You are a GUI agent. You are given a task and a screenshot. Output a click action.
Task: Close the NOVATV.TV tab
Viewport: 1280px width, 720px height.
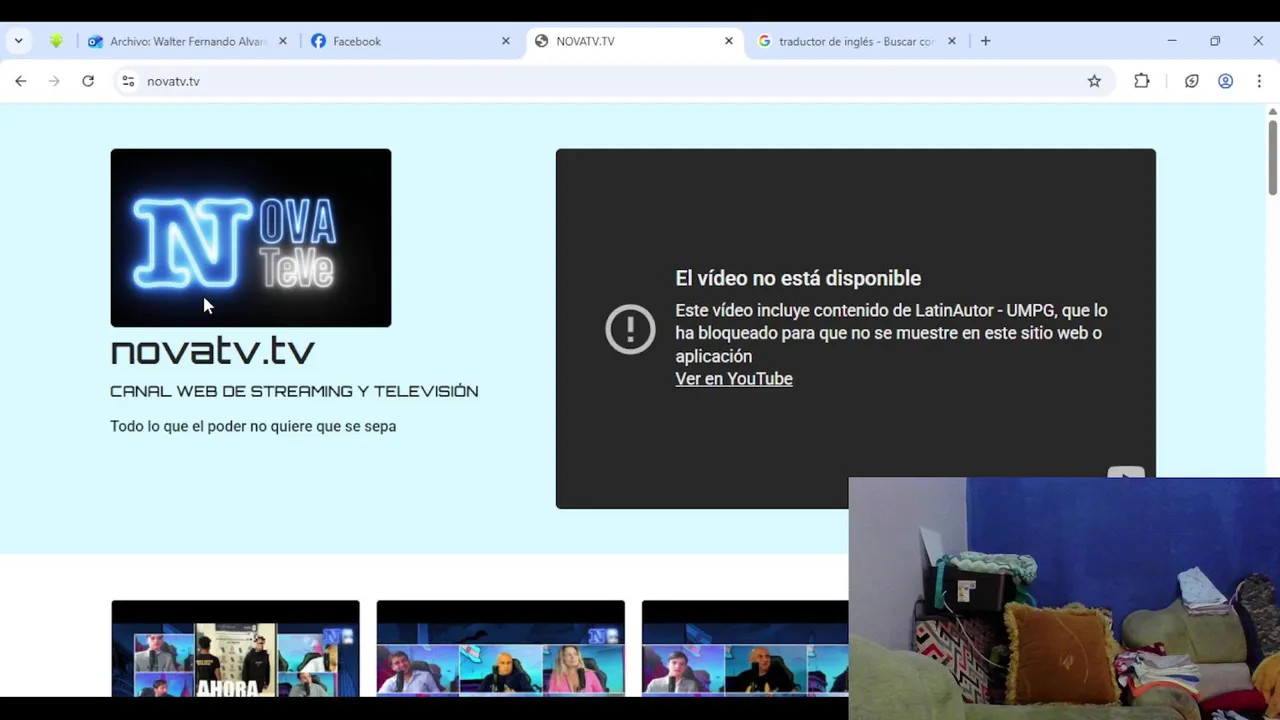[x=729, y=41]
